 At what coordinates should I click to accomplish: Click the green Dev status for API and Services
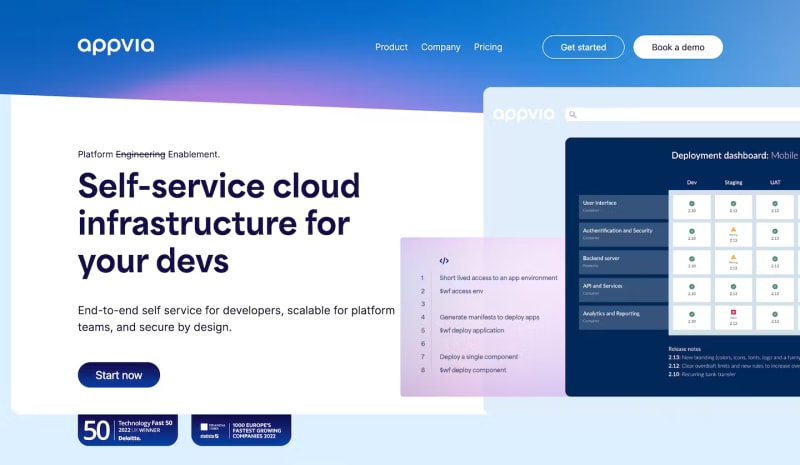point(692,289)
